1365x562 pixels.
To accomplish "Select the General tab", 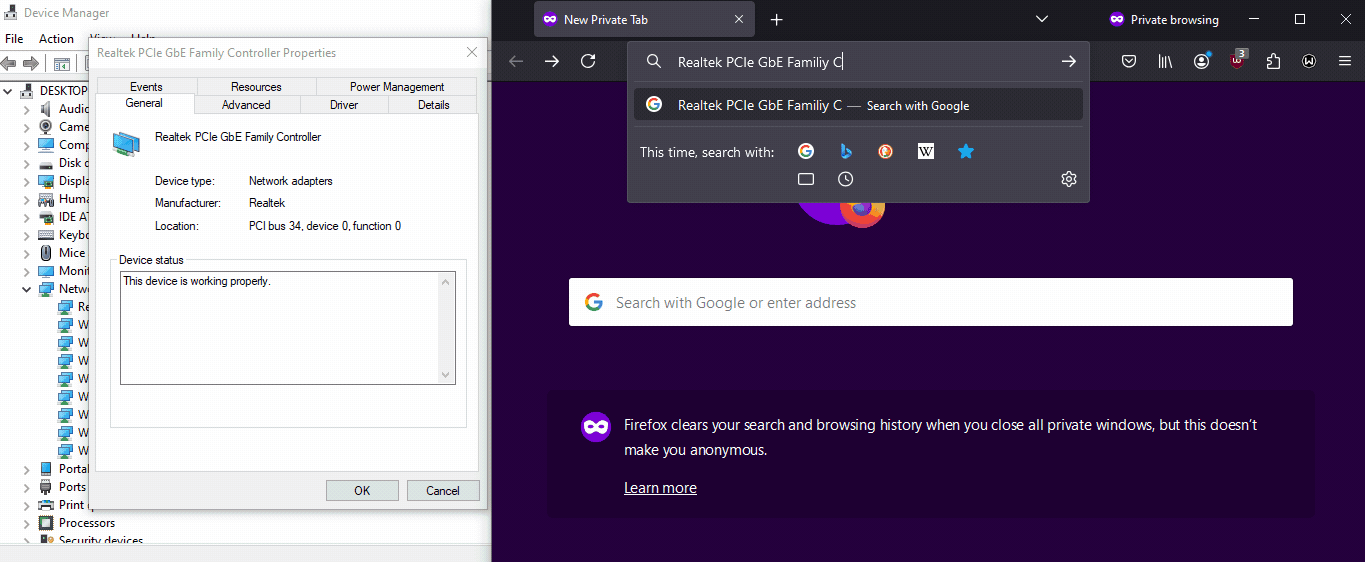I will pyautogui.click(x=144, y=103).
